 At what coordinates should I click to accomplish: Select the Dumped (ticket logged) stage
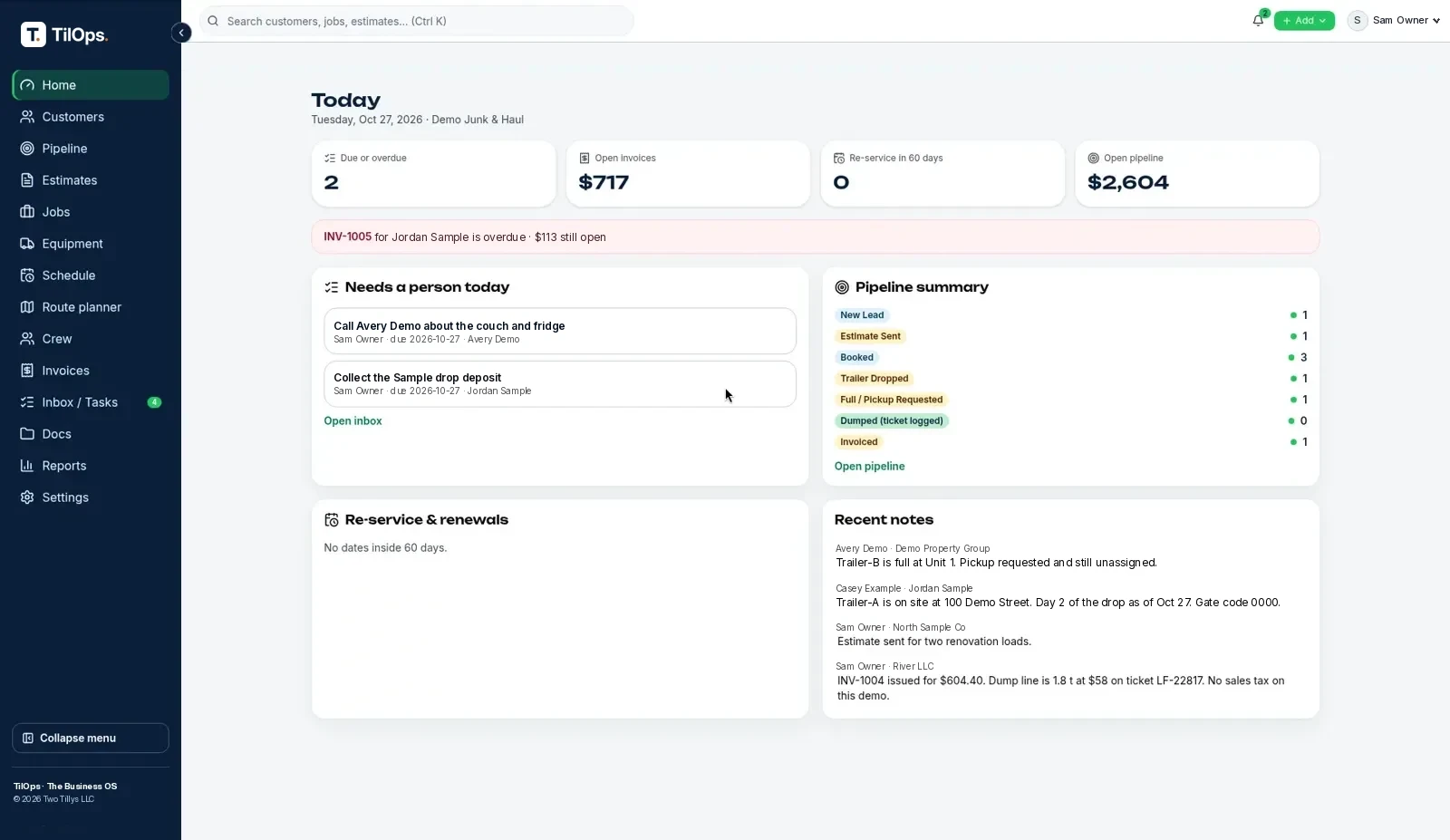tap(892, 421)
